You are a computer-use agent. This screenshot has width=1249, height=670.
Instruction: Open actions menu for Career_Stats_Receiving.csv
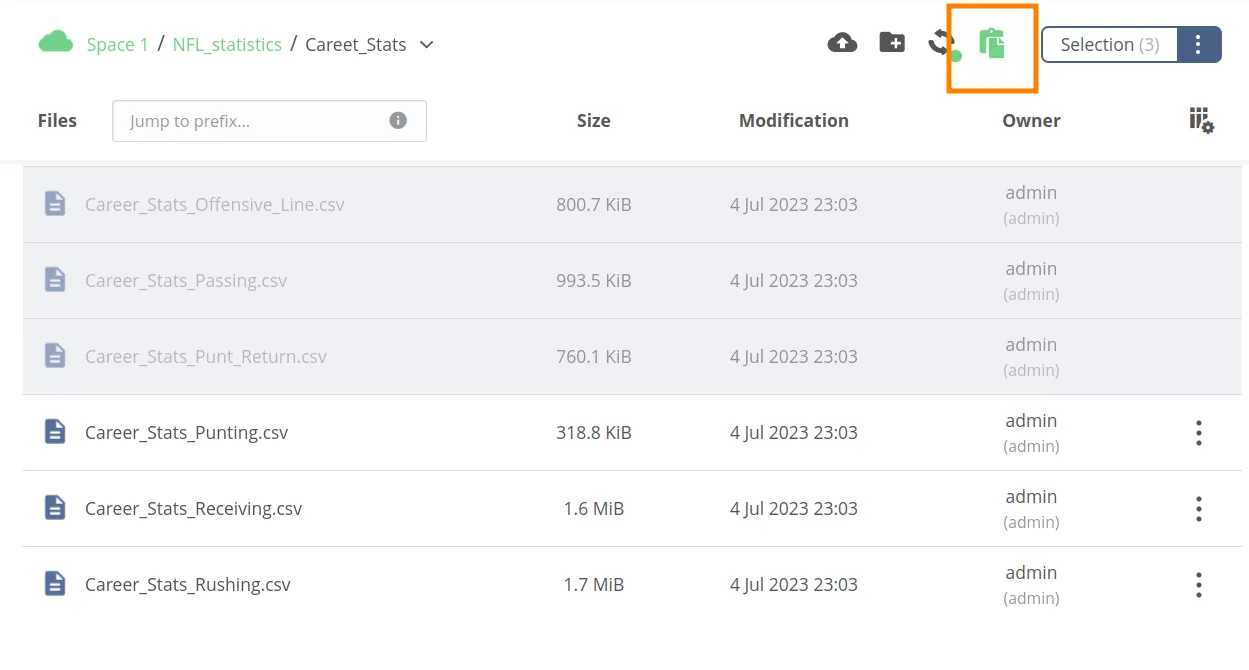(1198, 509)
